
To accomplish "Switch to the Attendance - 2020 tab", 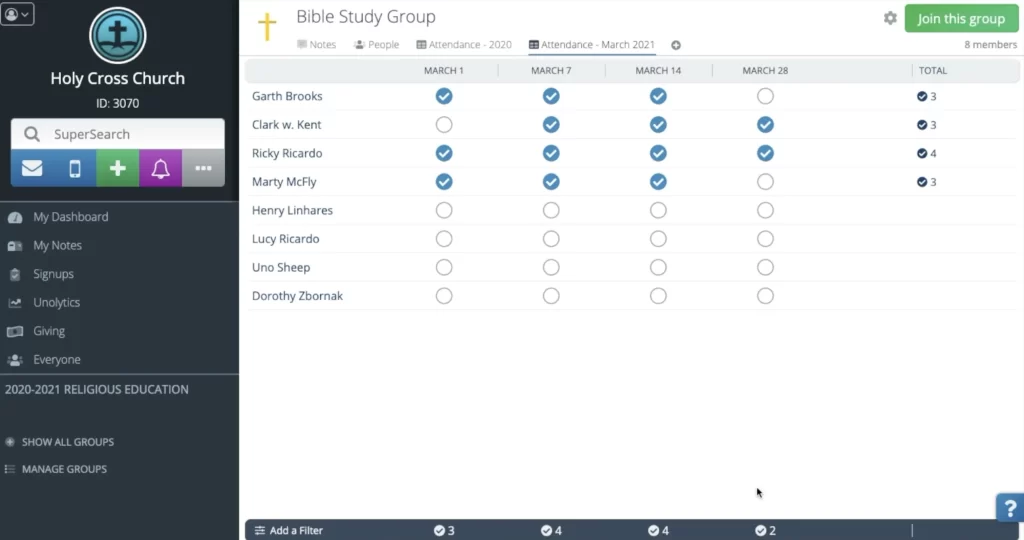I will tap(464, 45).
